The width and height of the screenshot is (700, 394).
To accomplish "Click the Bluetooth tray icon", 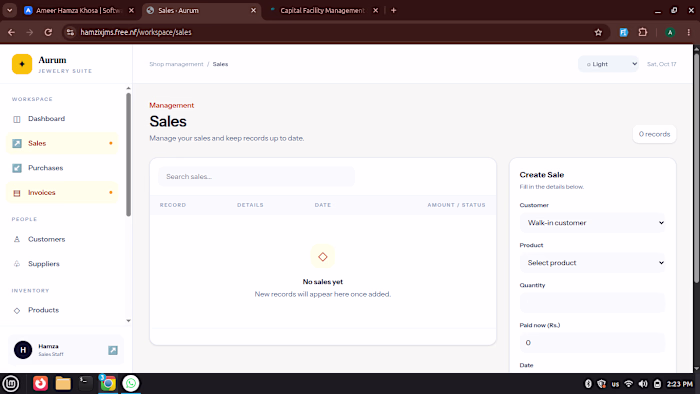I will tap(588, 384).
